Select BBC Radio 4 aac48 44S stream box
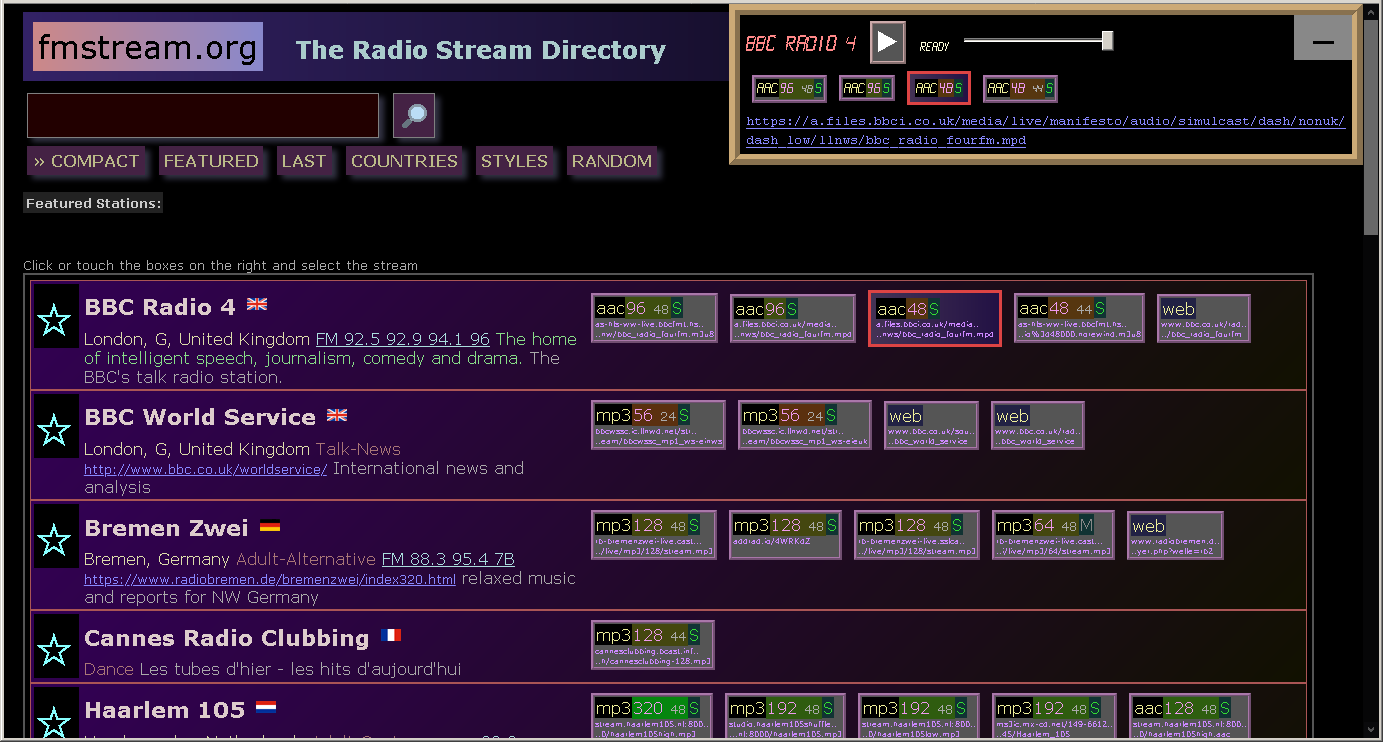Viewport: 1383px width, 742px height. tap(1079, 319)
